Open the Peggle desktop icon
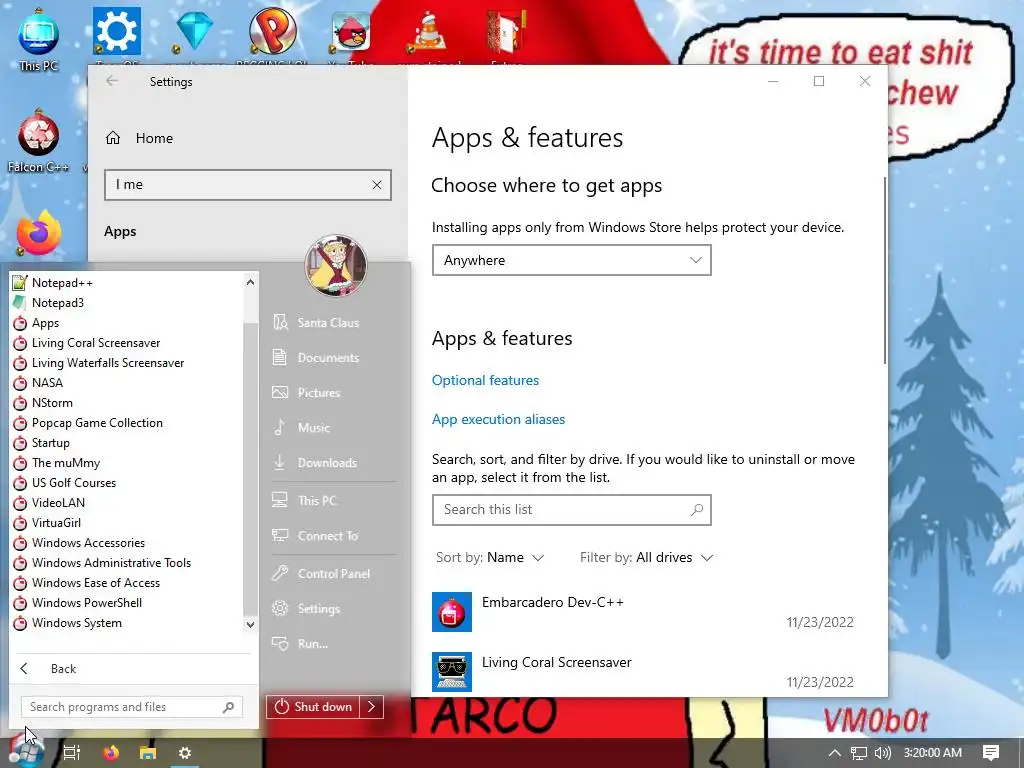Screen dimensions: 1024x768 (x=273, y=31)
